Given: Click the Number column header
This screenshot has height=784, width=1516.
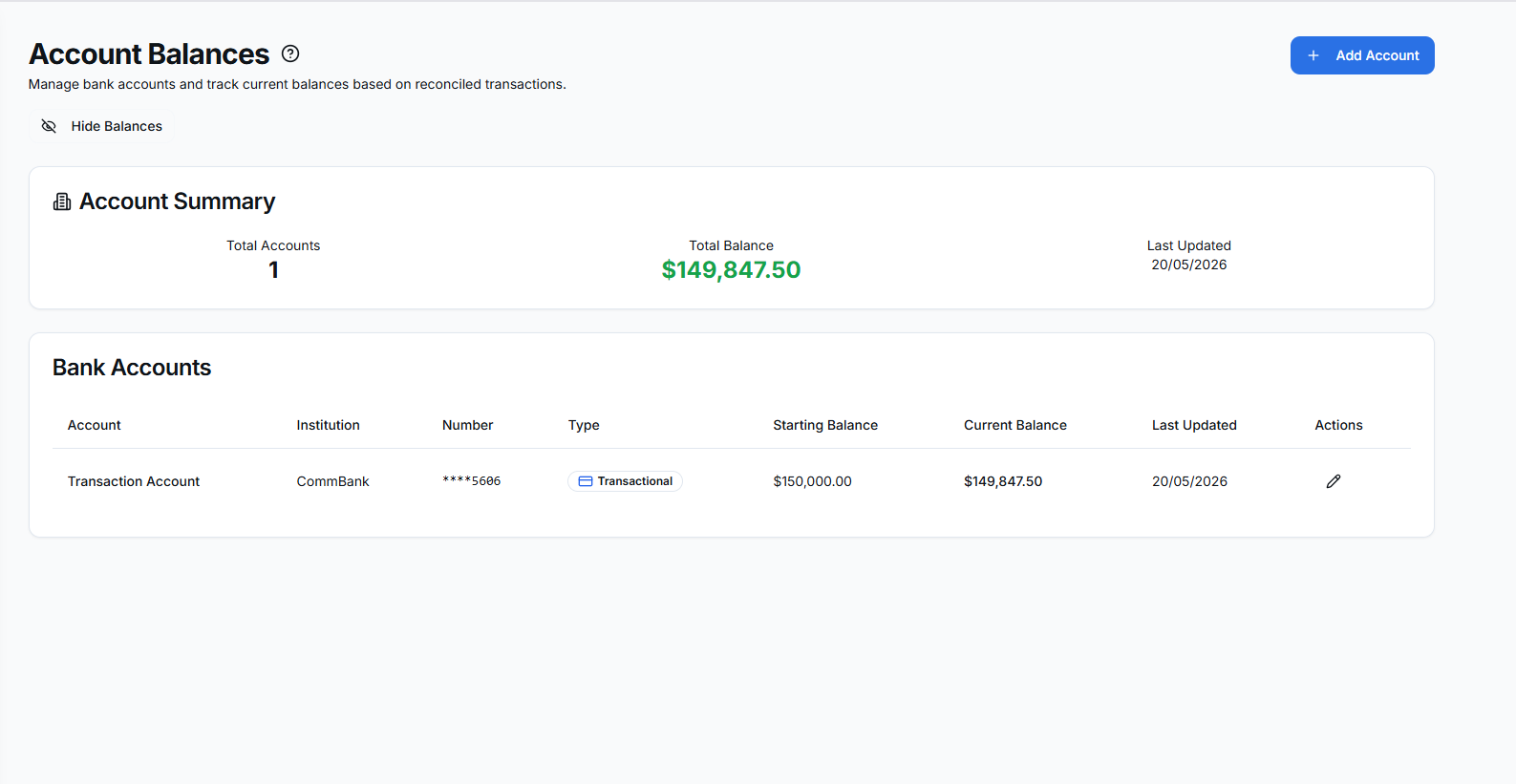Looking at the screenshot, I should [x=467, y=425].
